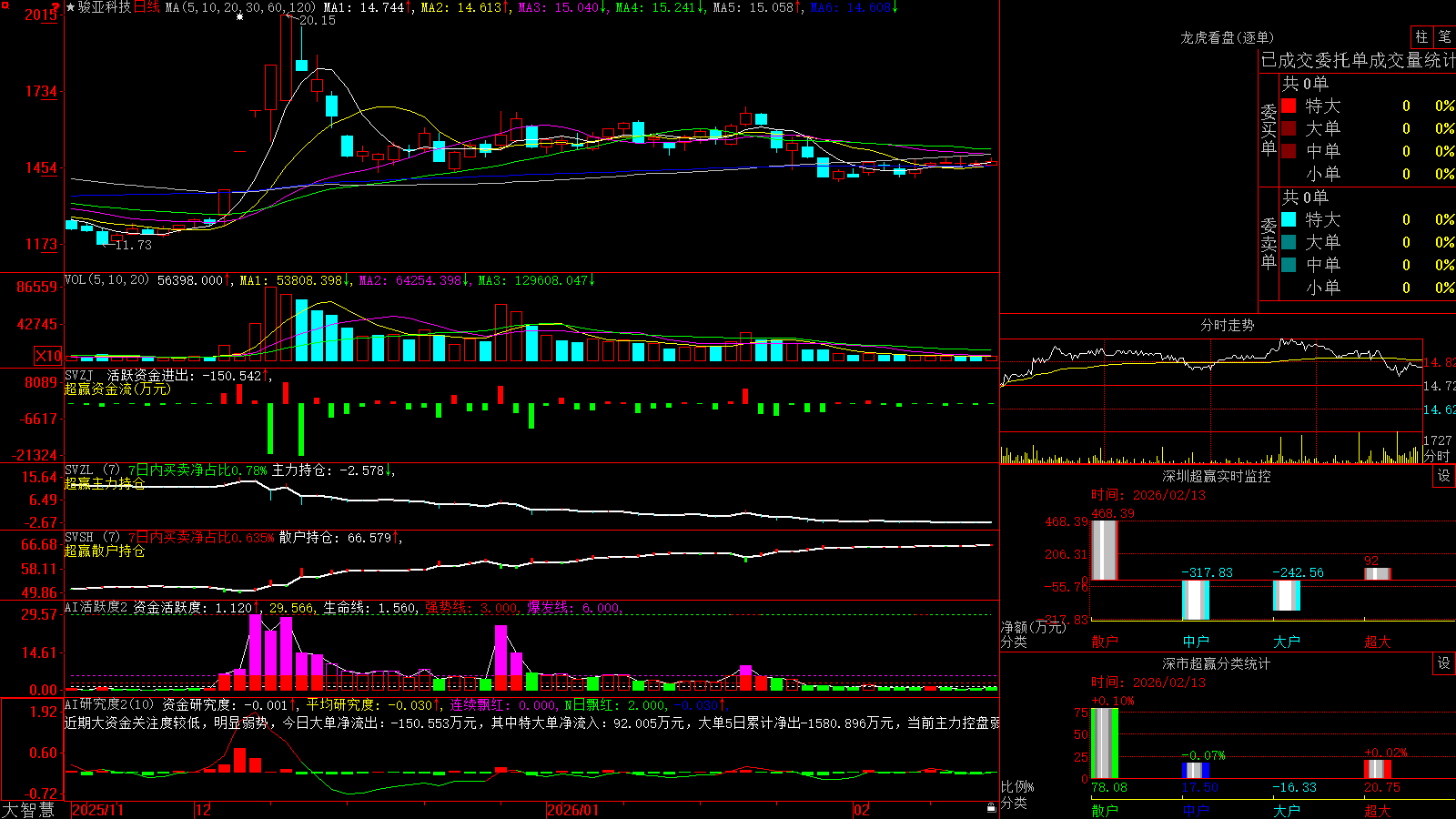1456x819 pixels.
Task: Select 中户 category in 深圳超赢实时监控
Action: [1196, 642]
